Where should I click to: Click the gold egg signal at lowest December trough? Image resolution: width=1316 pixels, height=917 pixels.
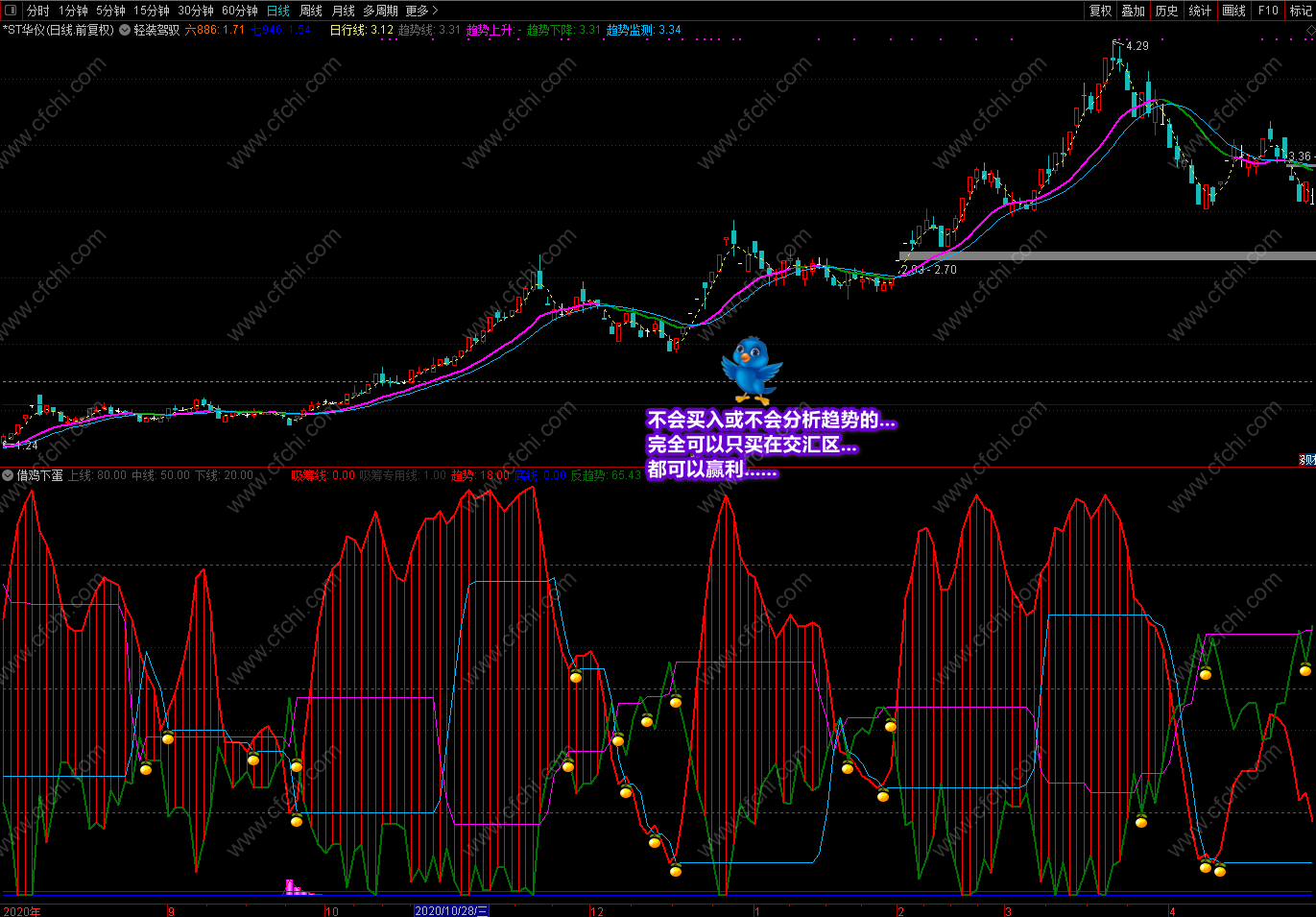(x=676, y=870)
